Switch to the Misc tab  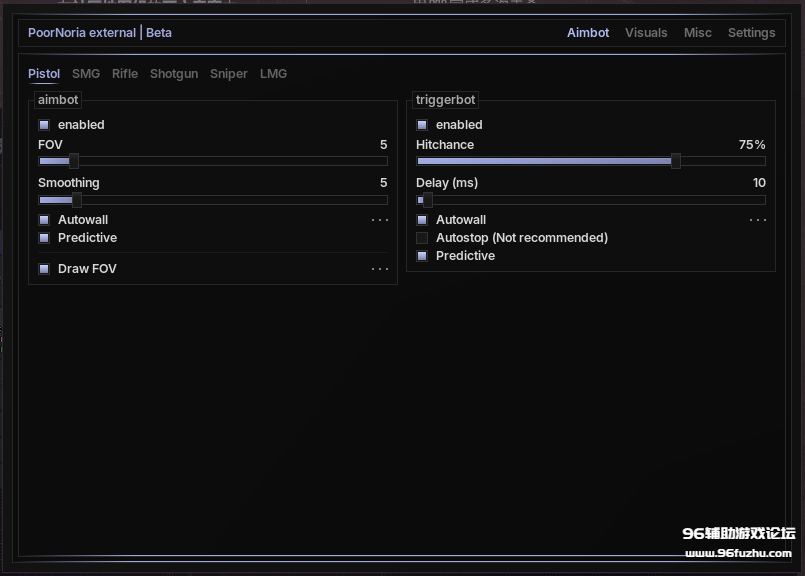tap(697, 33)
